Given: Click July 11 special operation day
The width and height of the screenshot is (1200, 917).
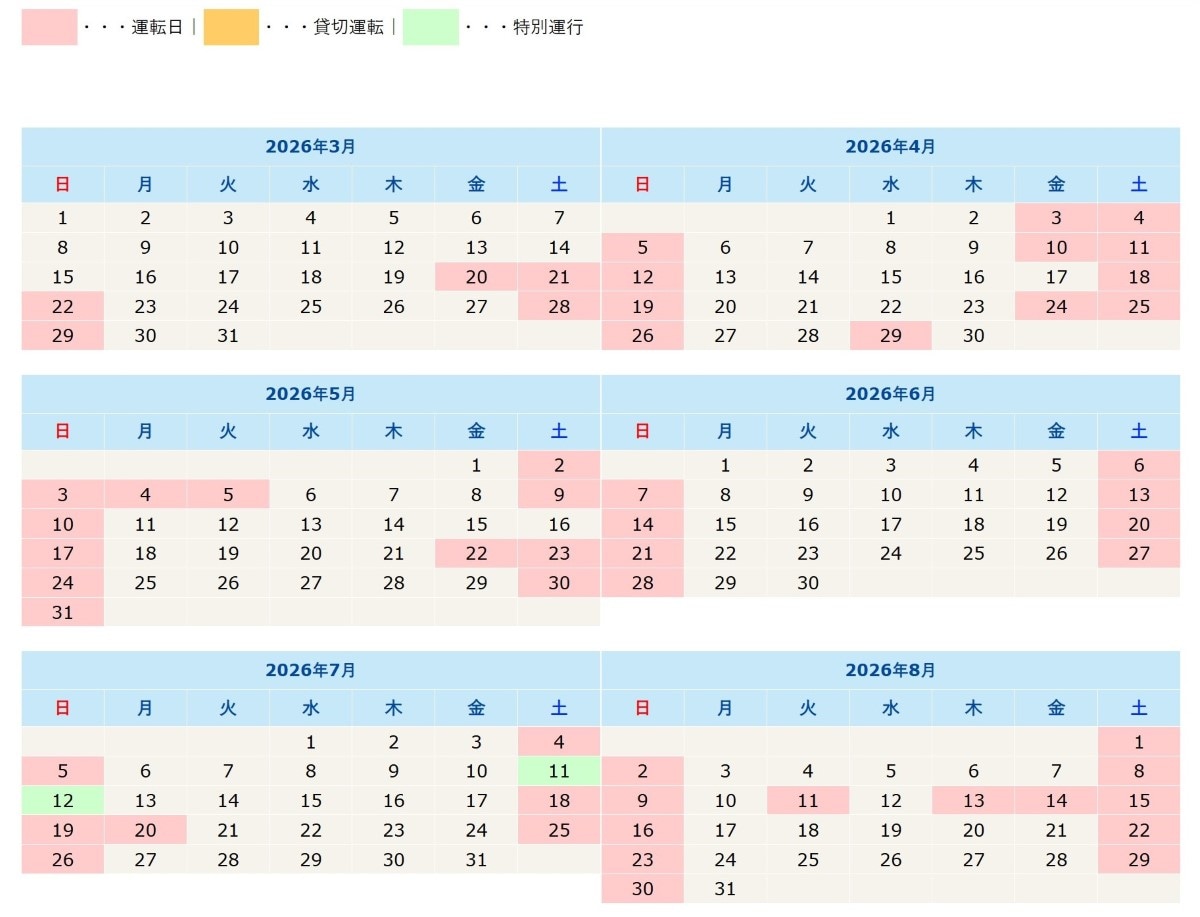Looking at the screenshot, I should click(559, 772).
